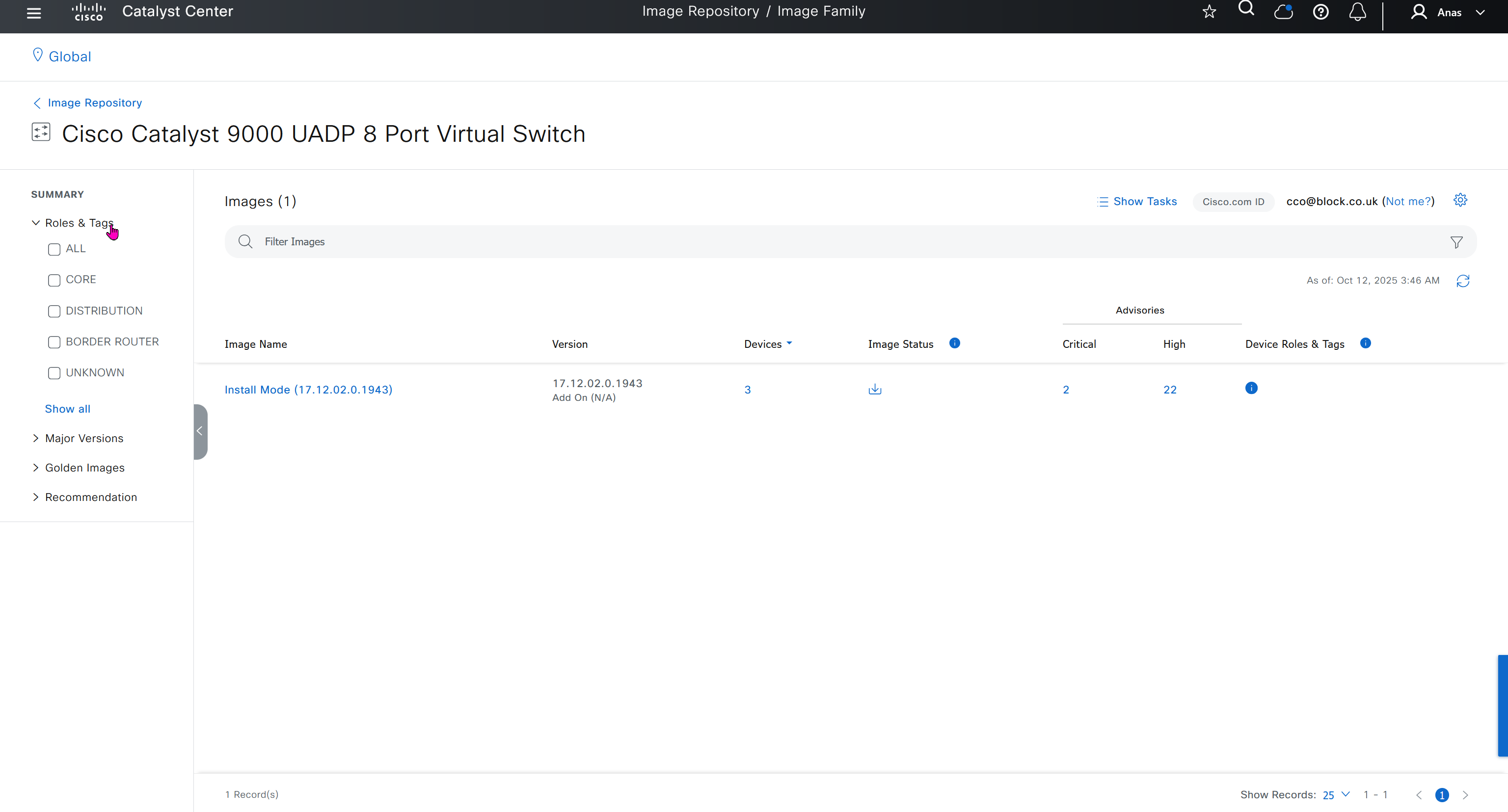Viewport: 1508px width, 812px height.
Task: Open Install Mode (17.12.02.0.1943) image link
Action: coord(308,390)
